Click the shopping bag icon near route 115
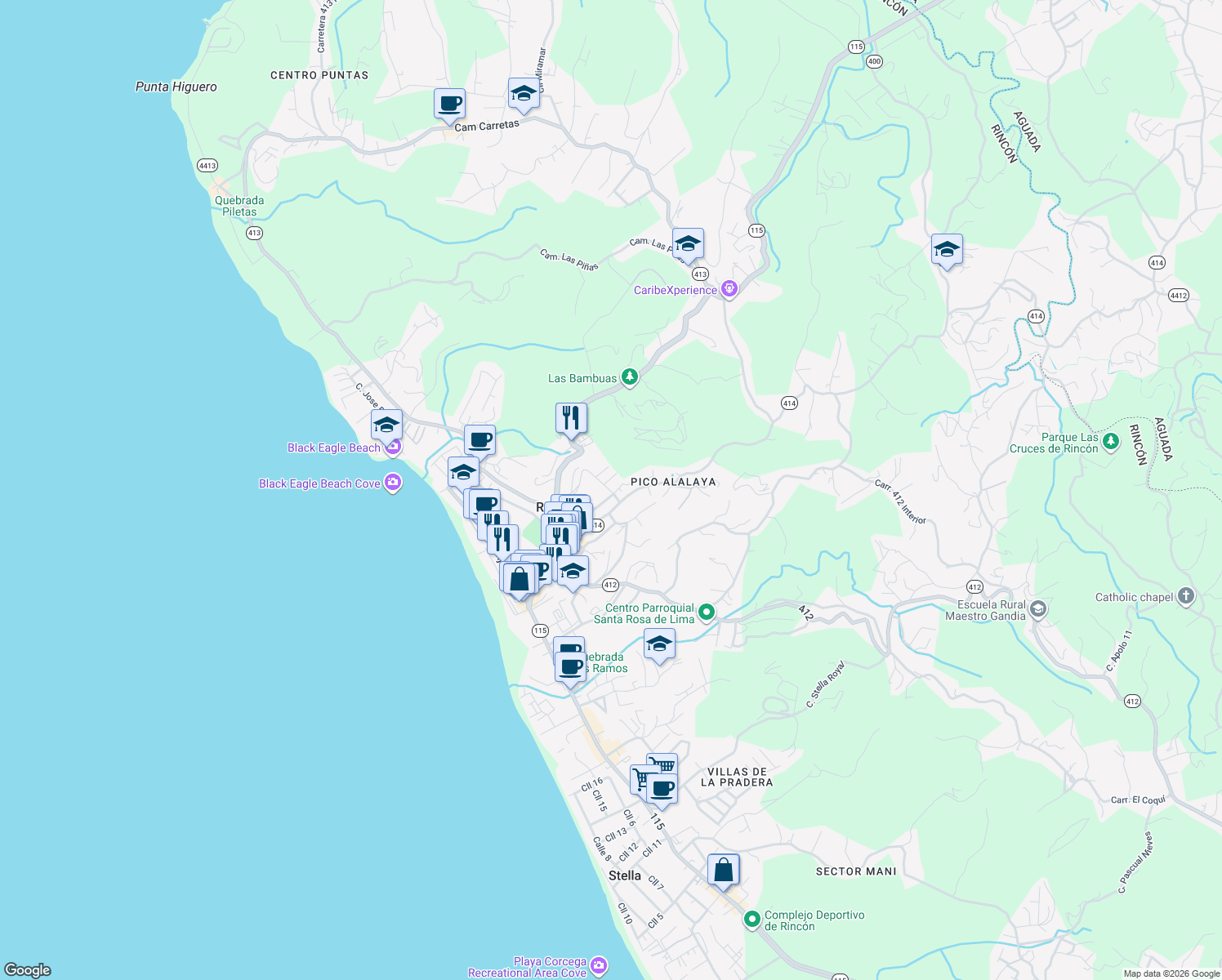This screenshot has height=980, width=1222. pyautogui.click(x=520, y=577)
